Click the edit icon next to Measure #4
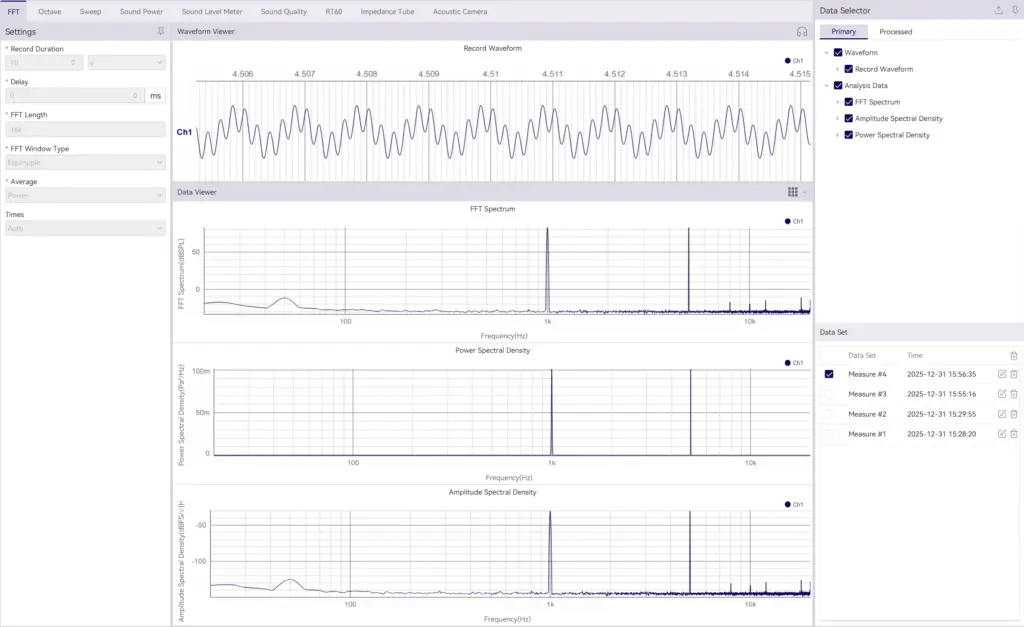1024x627 pixels. [1002, 373]
